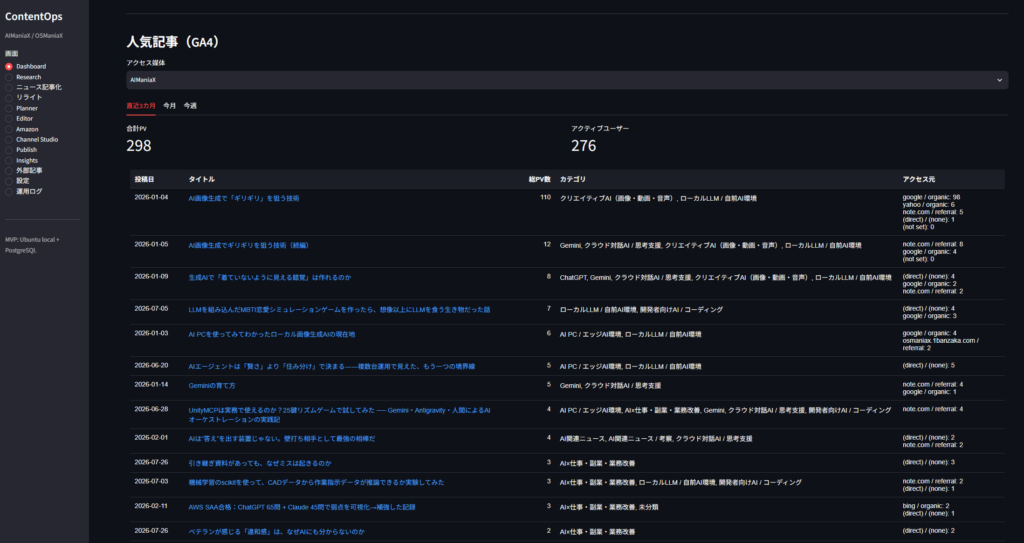Image resolution: width=1024 pixels, height=543 pixels.
Task: Click the date cell 2026-01-05
Action: (x=151, y=244)
